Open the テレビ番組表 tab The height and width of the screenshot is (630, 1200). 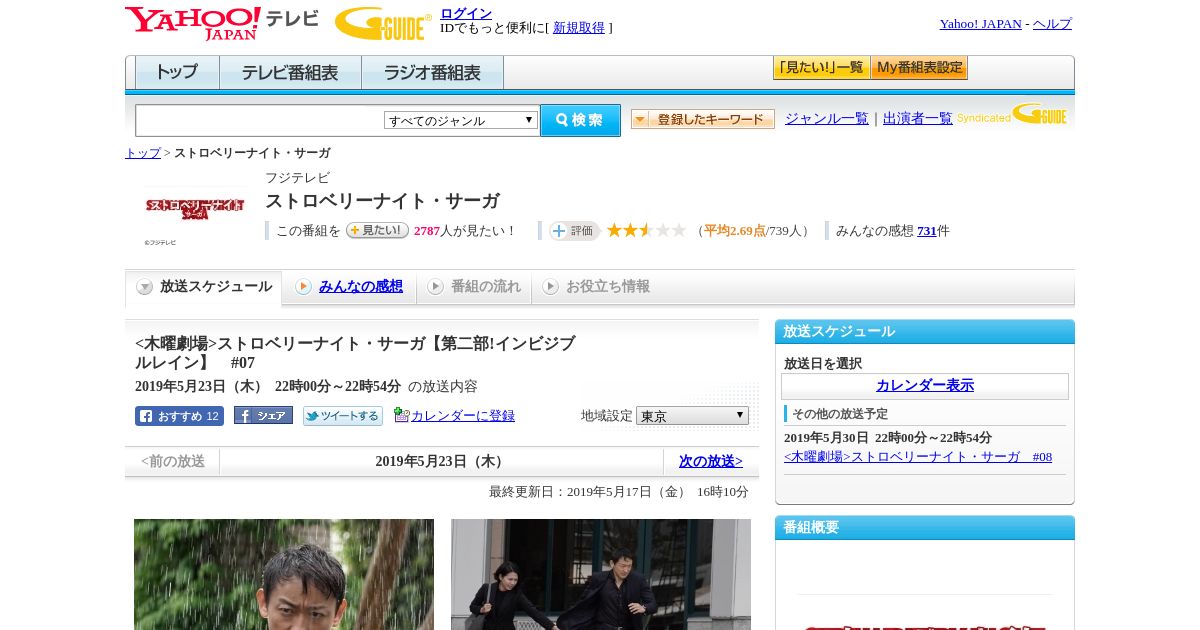pos(290,73)
